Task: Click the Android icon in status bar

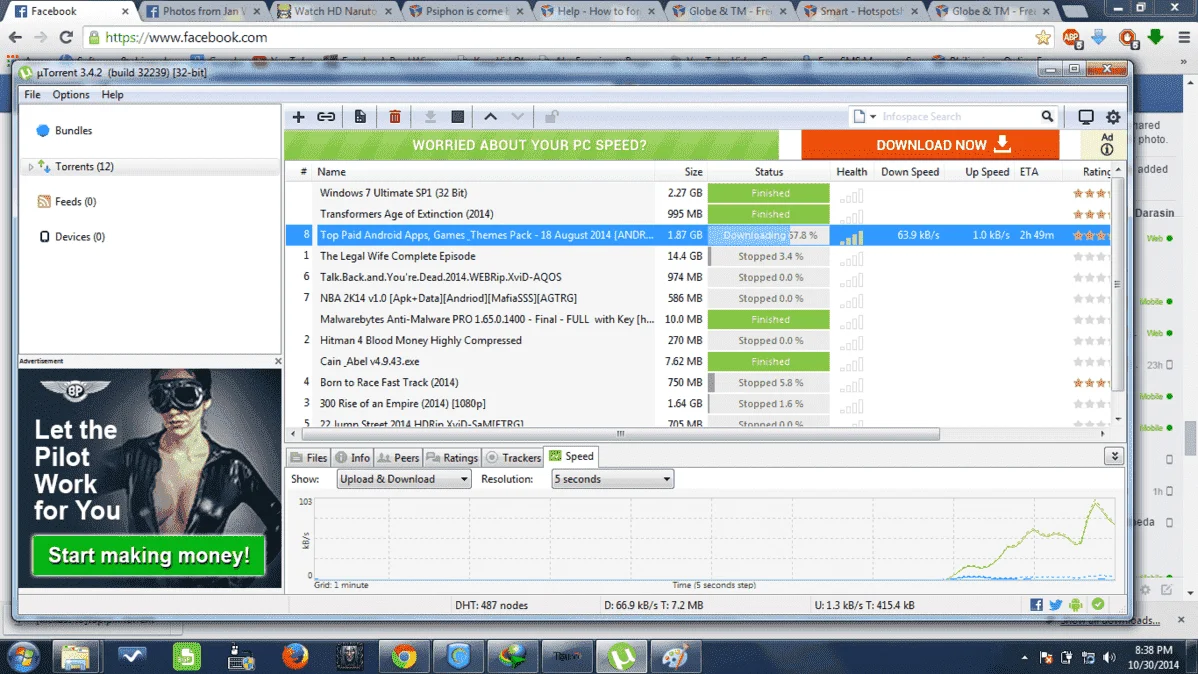Action: (1076, 604)
